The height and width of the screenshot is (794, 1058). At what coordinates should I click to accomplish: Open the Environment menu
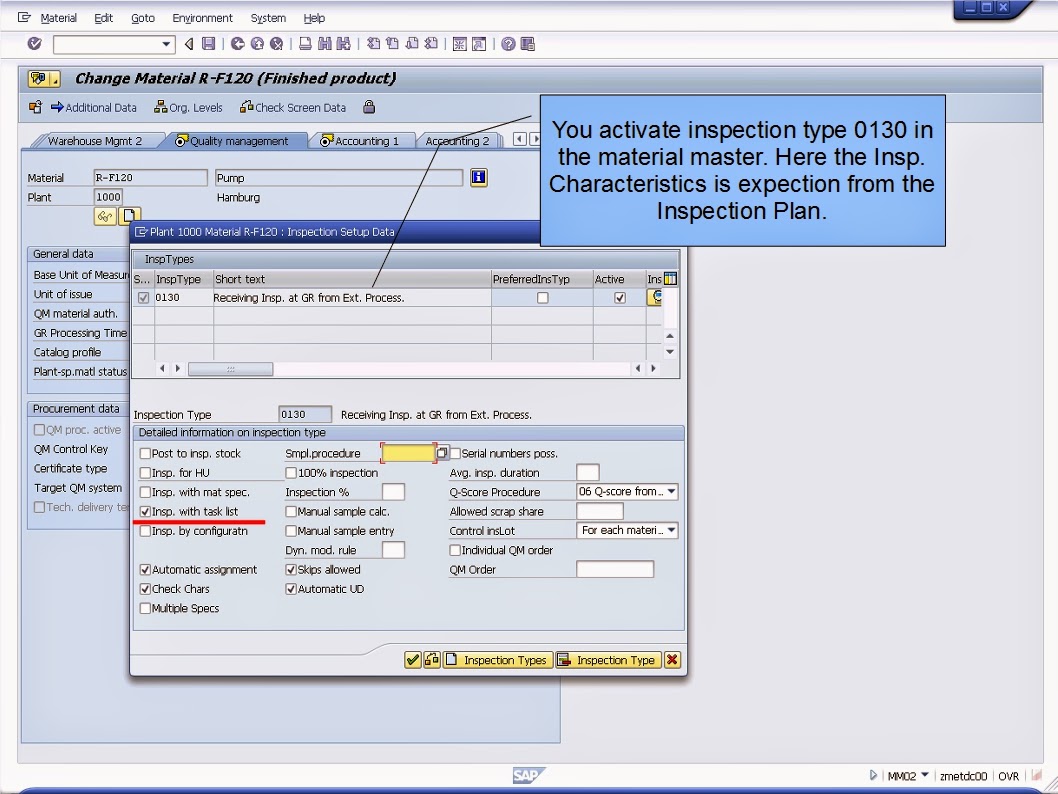(x=203, y=17)
